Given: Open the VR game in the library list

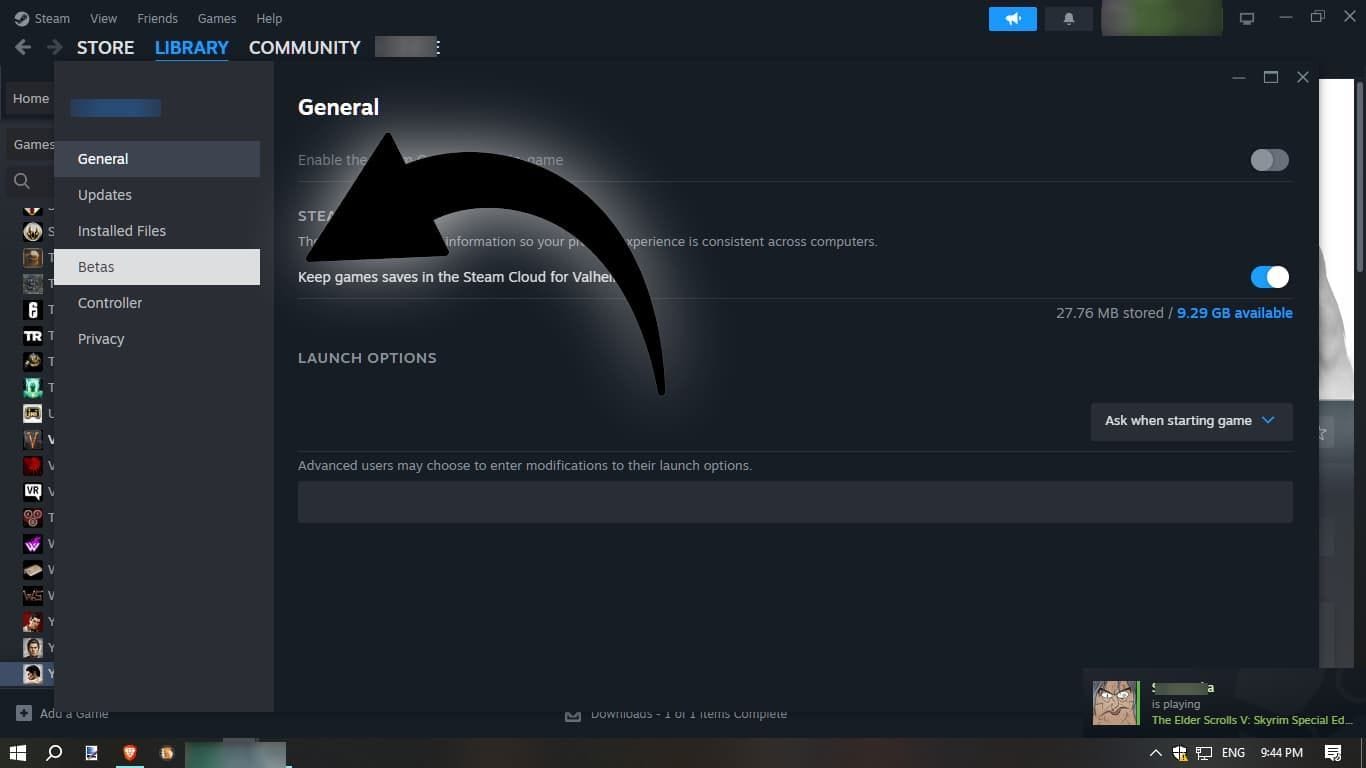Looking at the screenshot, I should pos(33,491).
